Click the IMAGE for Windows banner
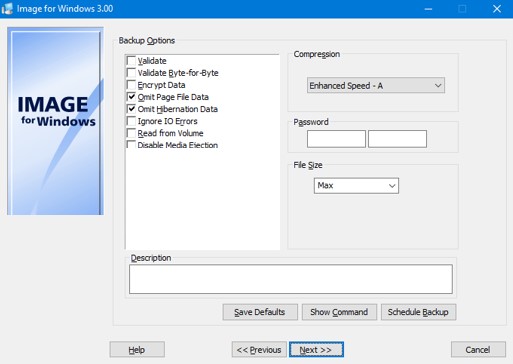 55,121
